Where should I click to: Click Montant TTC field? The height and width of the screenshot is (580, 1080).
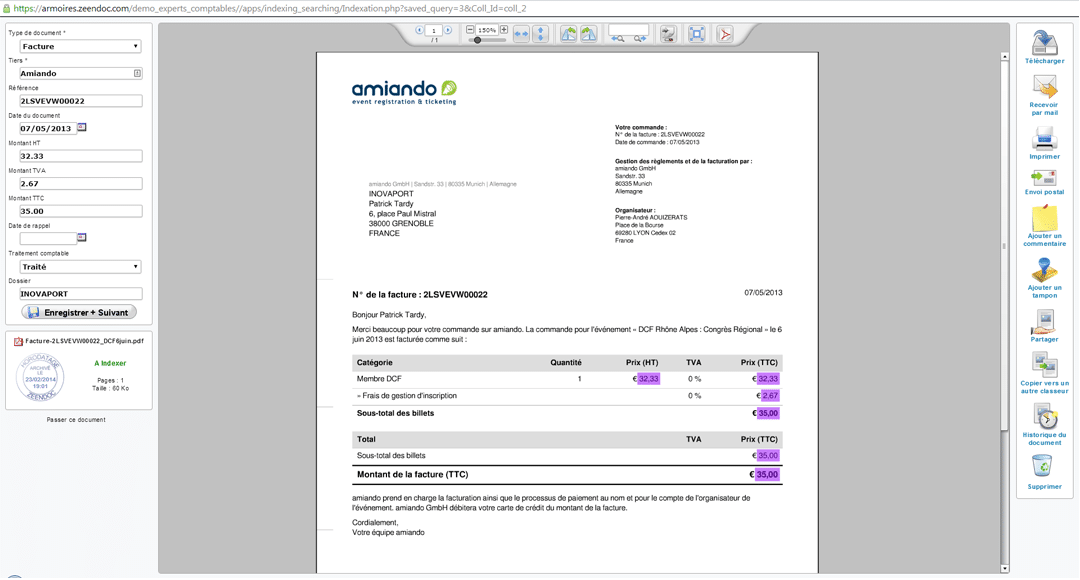pos(81,211)
